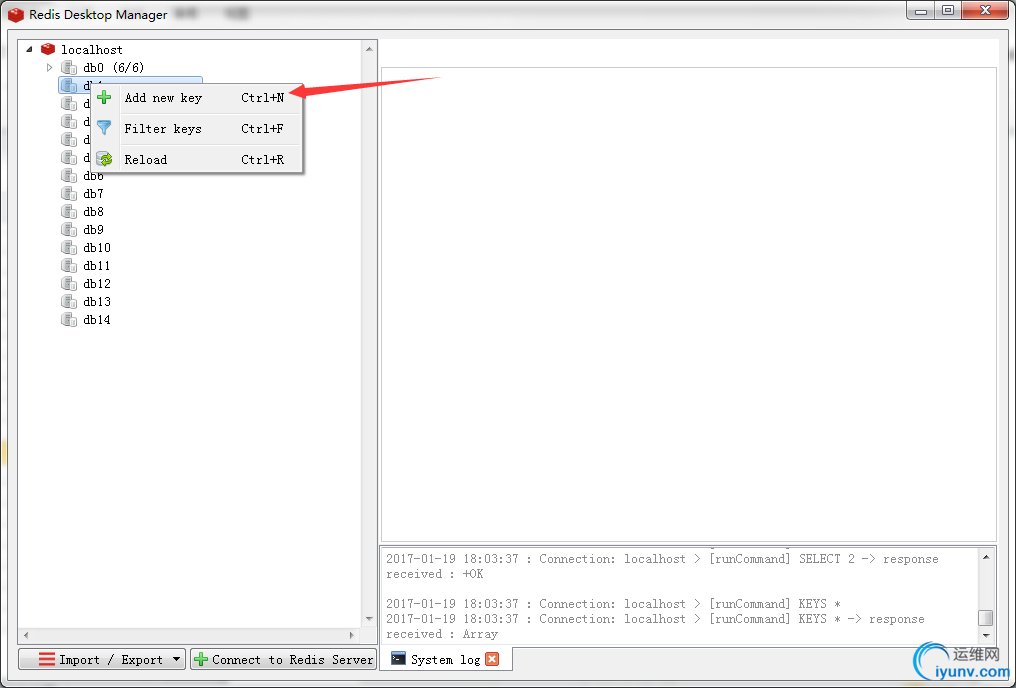The image size is (1016, 688).
Task: Select the db7 tree row
Action: click(x=93, y=194)
